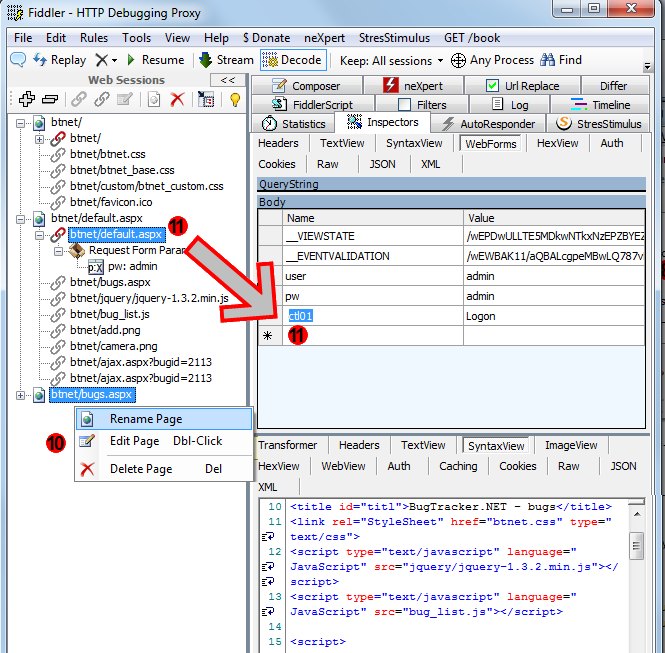
Task: Open the StresStimulus menu
Action: click(394, 38)
